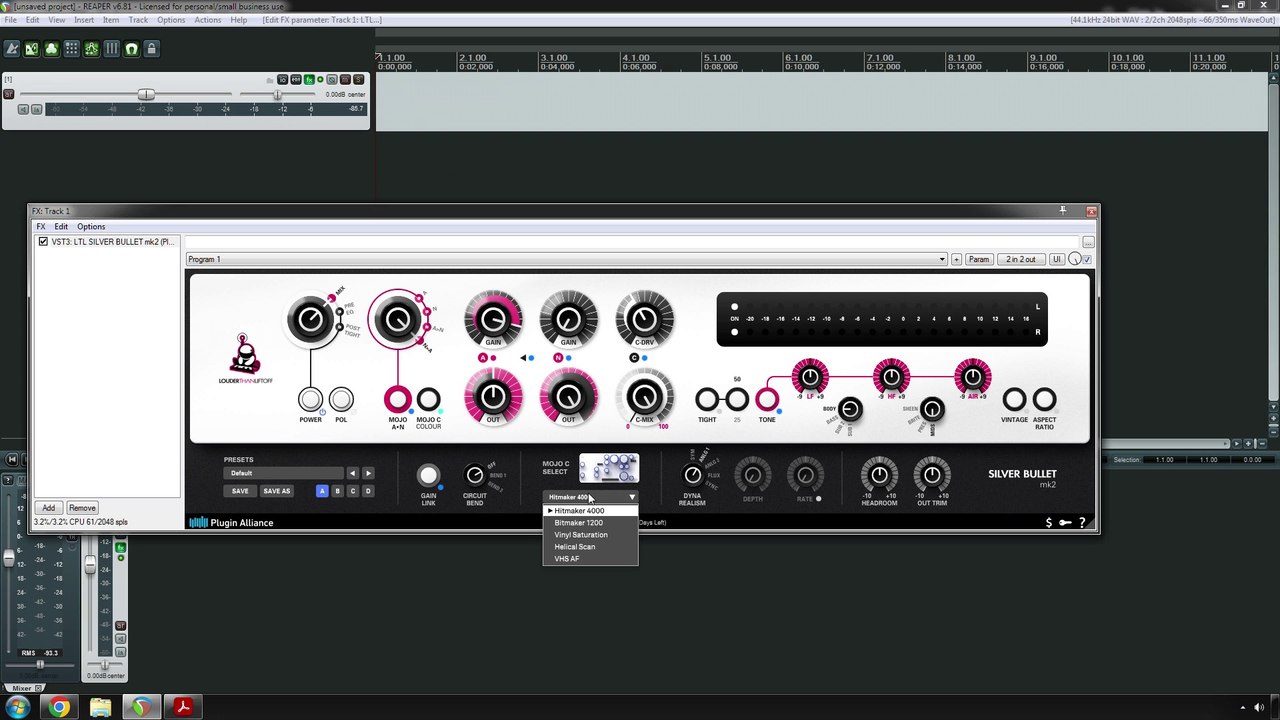The height and width of the screenshot is (720, 1280).
Task: Click the A gain knob
Action: 493,319
